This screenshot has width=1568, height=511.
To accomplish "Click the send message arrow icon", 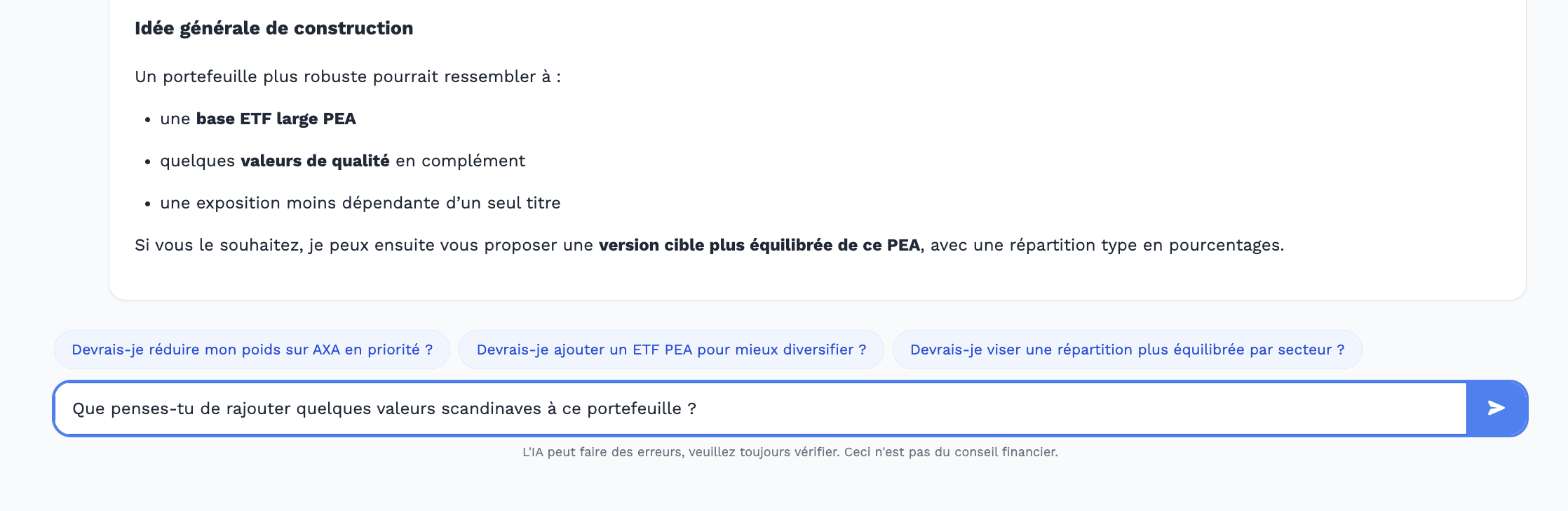I will coord(1496,408).
